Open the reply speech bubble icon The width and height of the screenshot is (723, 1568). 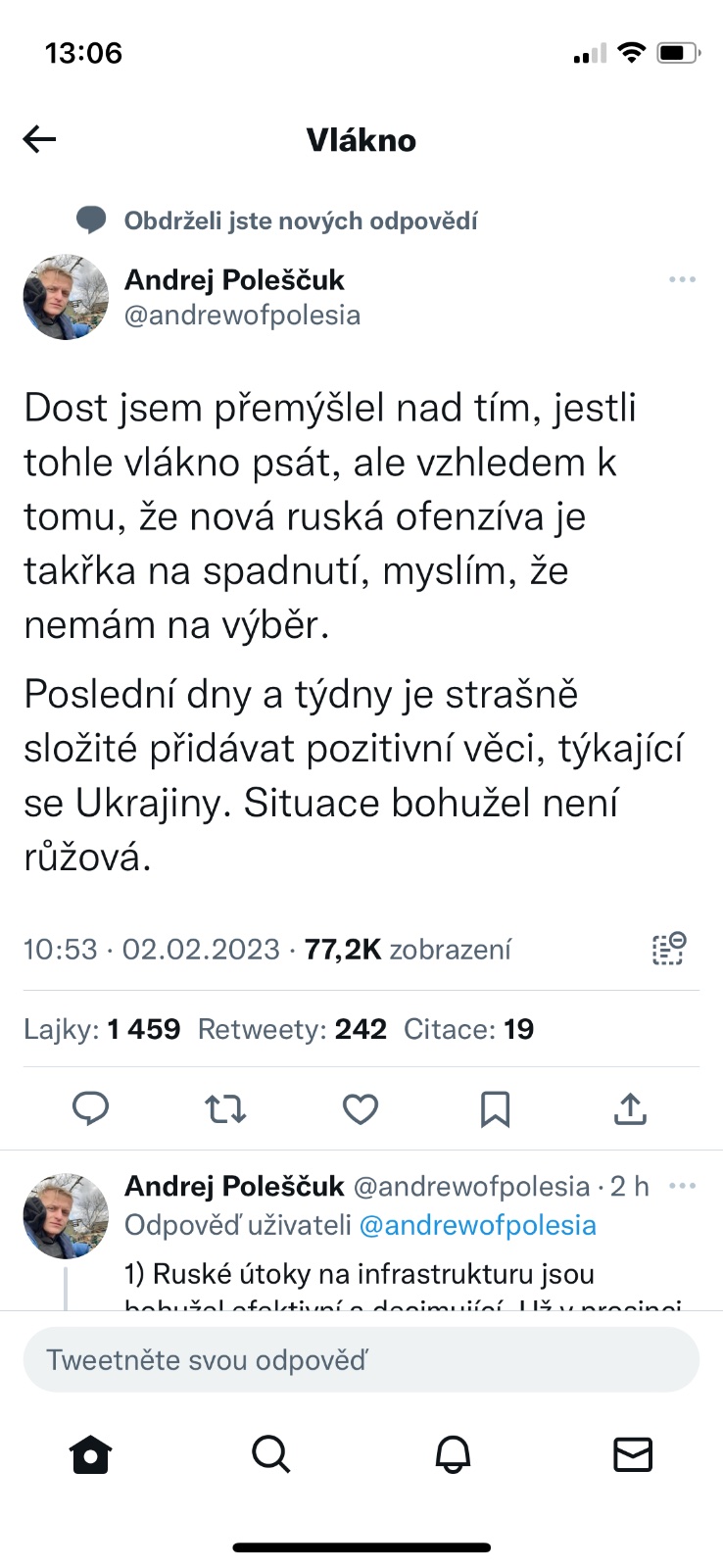pos(91,1108)
